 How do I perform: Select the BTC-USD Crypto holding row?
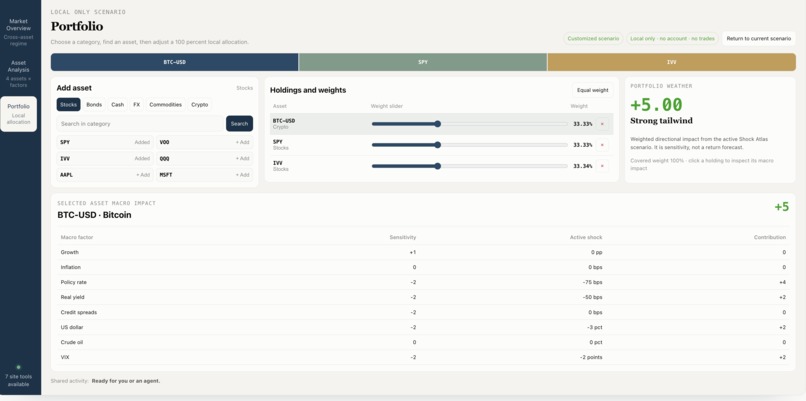(x=442, y=124)
